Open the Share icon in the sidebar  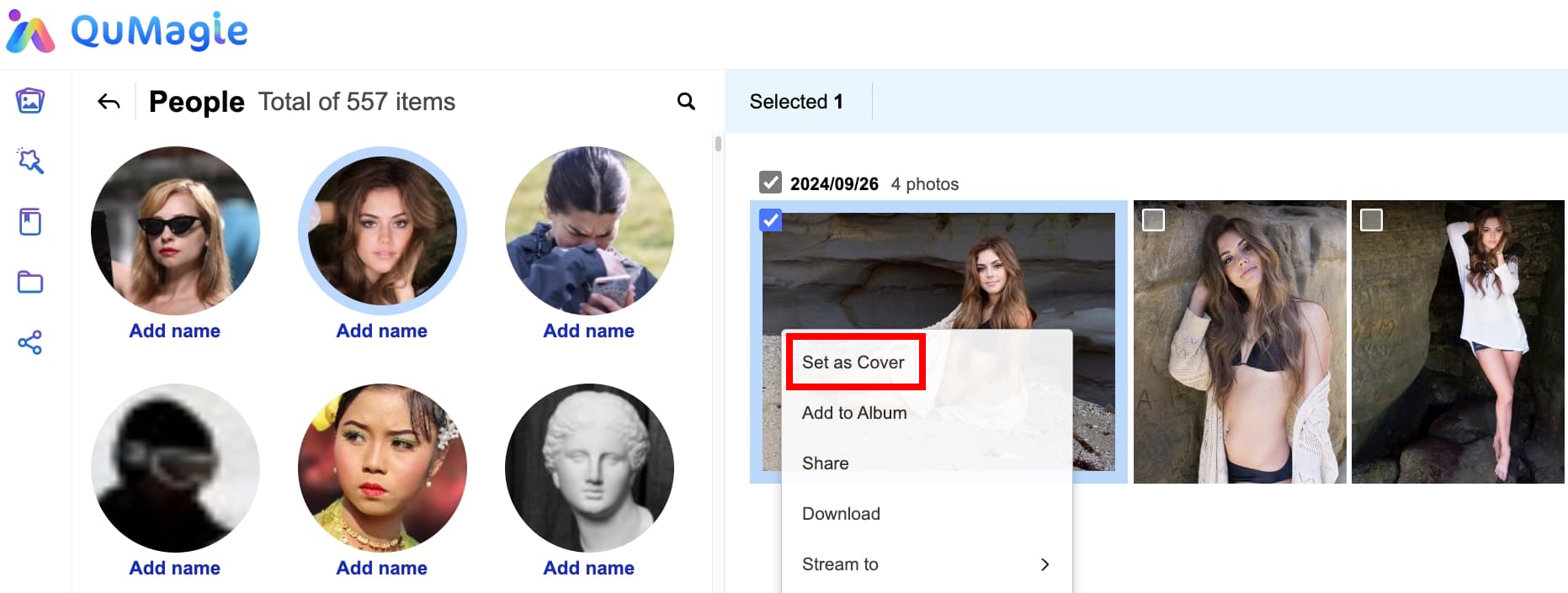coord(30,342)
